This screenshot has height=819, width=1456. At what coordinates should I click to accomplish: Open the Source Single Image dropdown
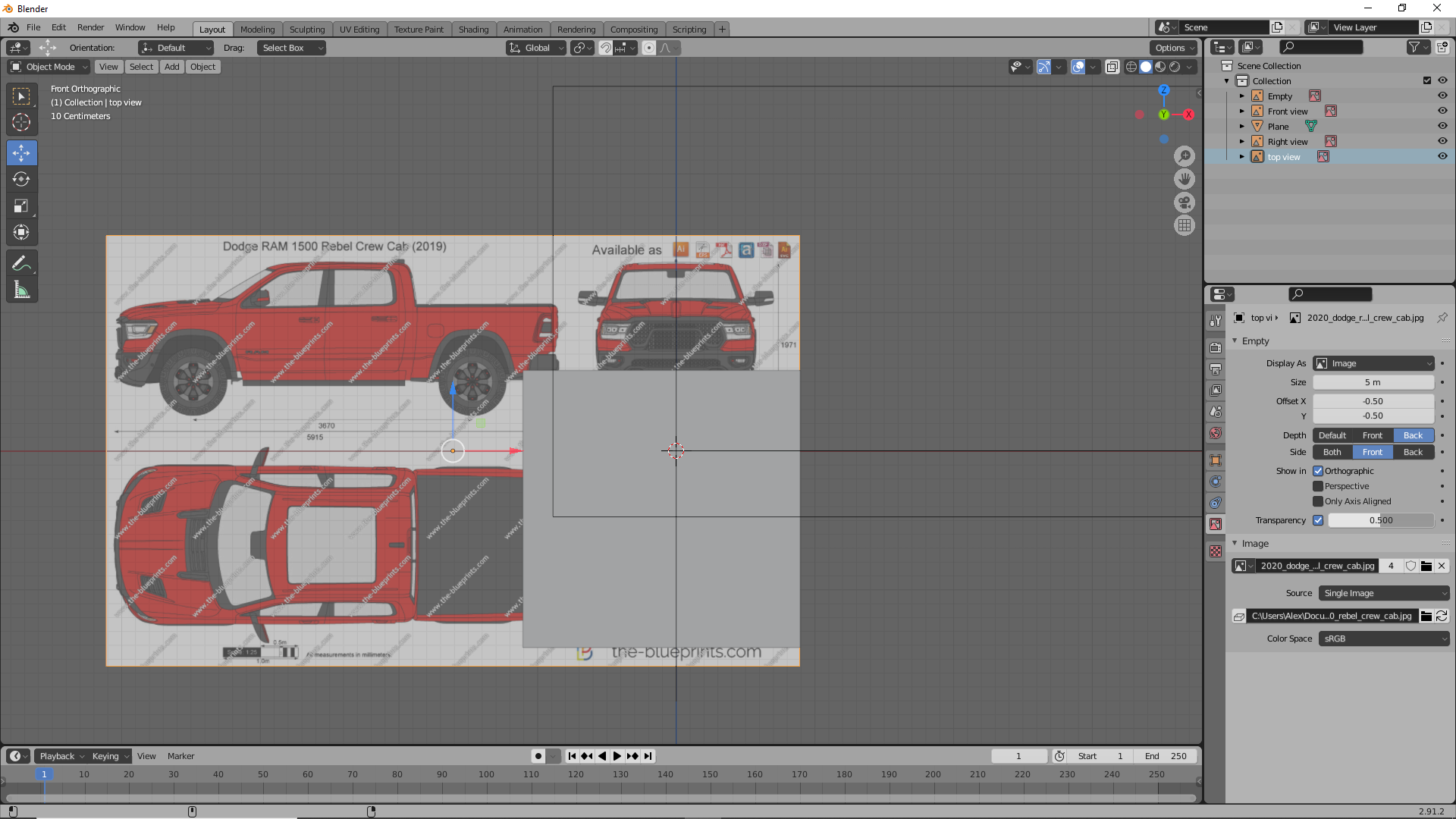point(1384,593)
